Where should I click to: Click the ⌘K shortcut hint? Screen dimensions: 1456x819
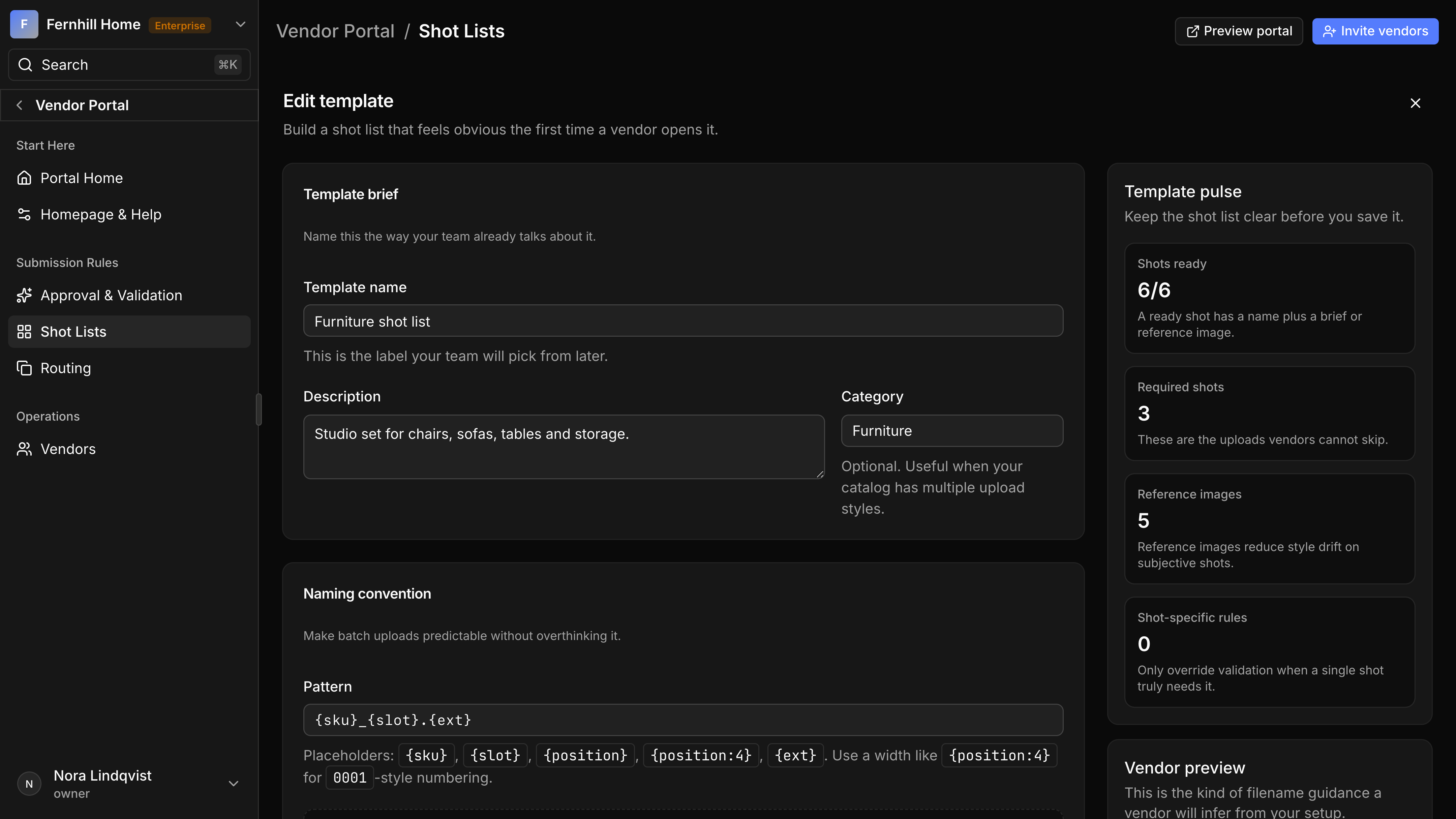pyautogui.click(x=228, y=65)
